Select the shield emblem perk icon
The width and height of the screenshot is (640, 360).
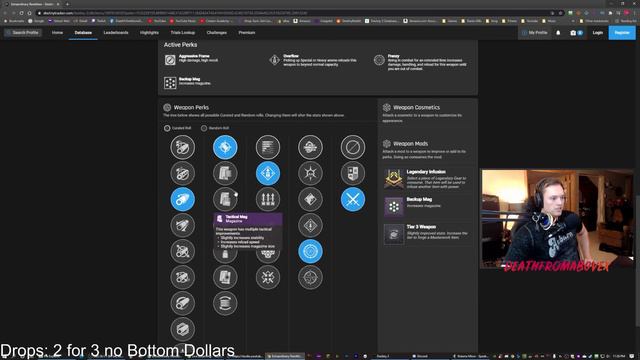353,173
